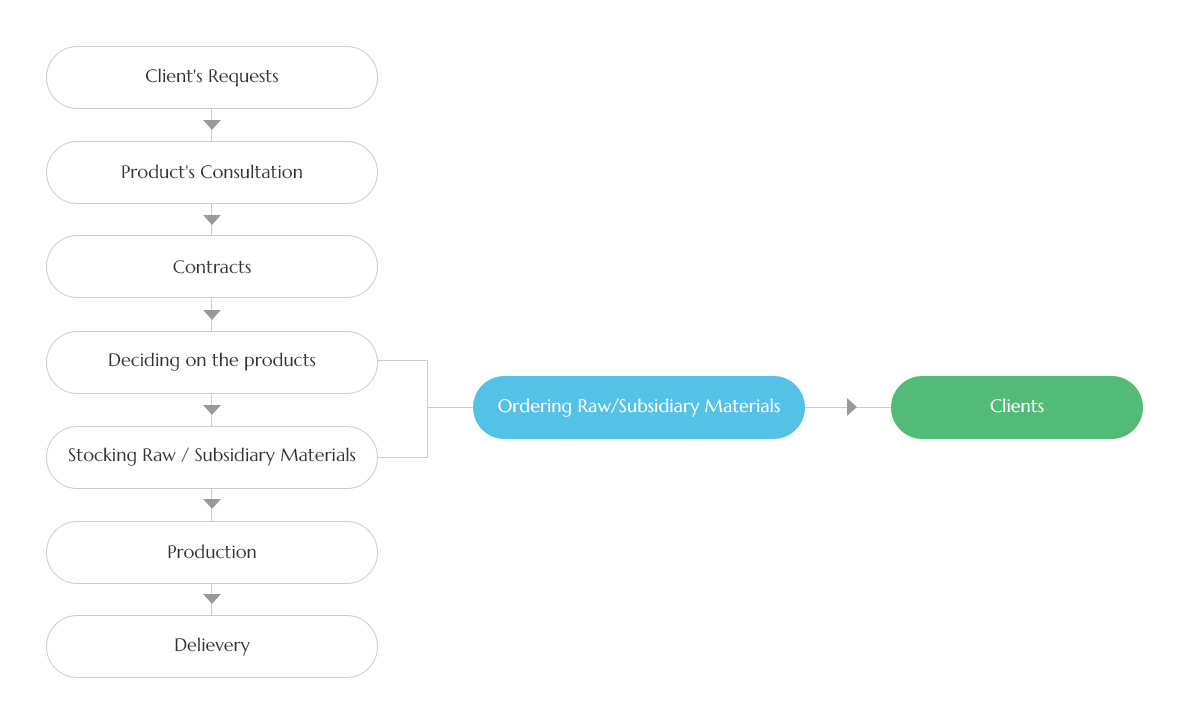
Task: Click arrow above the Delievery box
Action: (212, 599)
